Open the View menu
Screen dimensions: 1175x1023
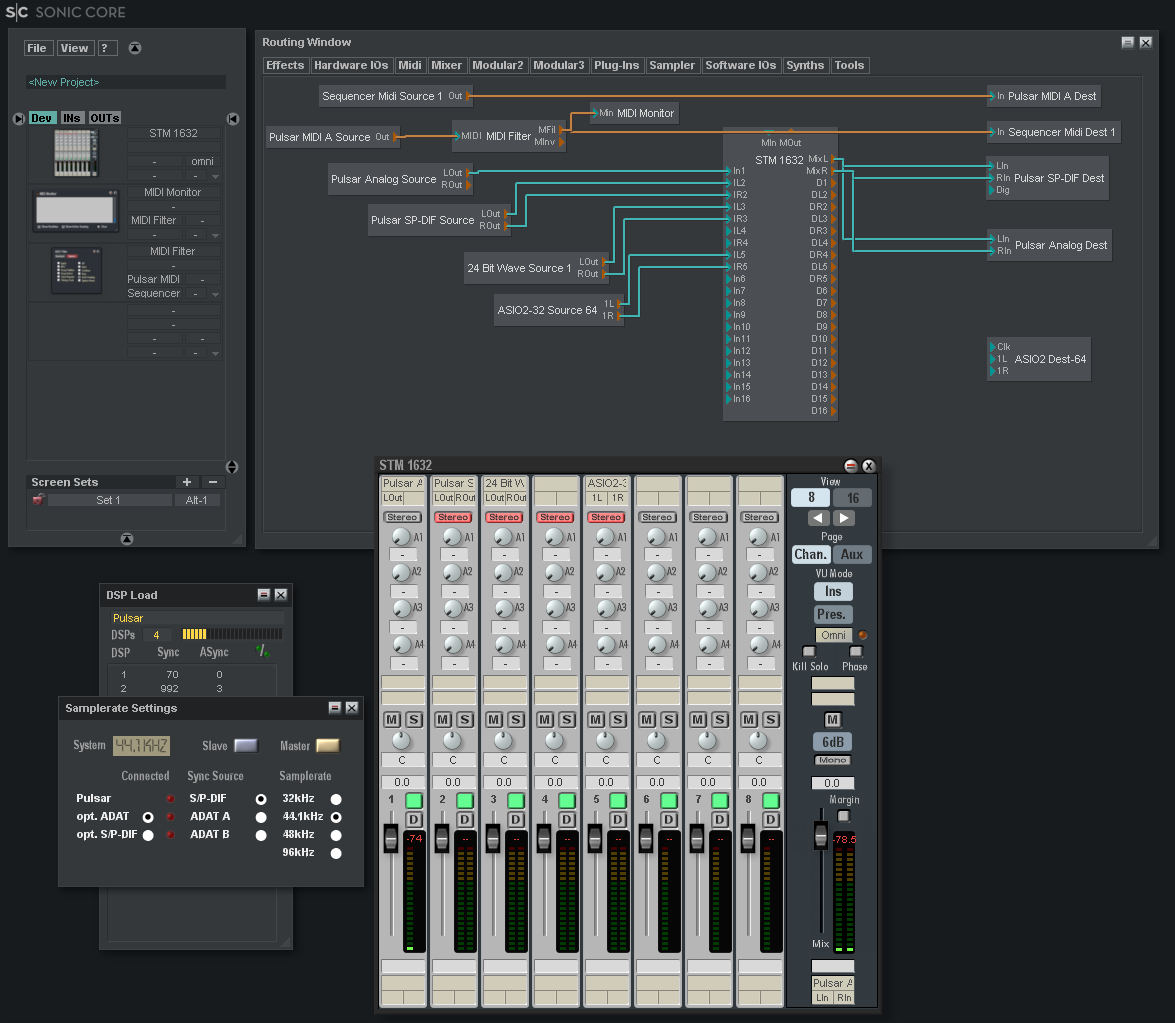coord(75,48)
